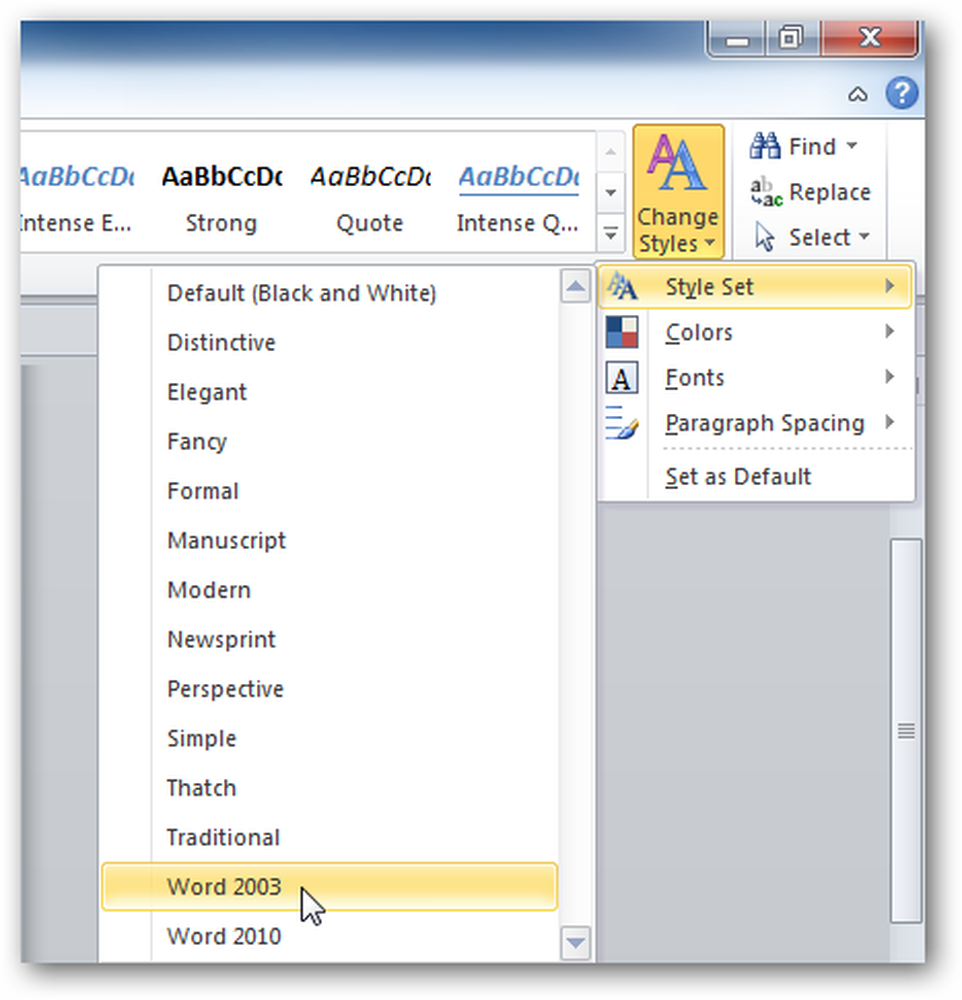Choose Set as Default menu item
This screenshot has width=962, height=1000.
(756, 476)
